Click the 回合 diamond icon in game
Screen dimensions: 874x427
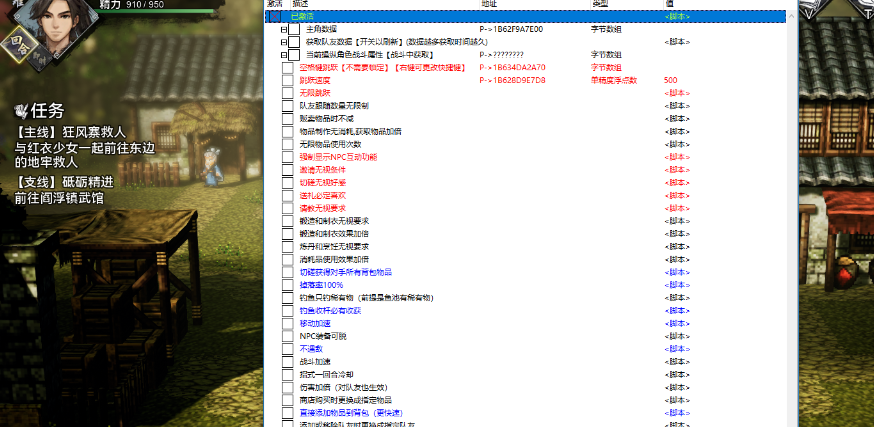point(20,45)
